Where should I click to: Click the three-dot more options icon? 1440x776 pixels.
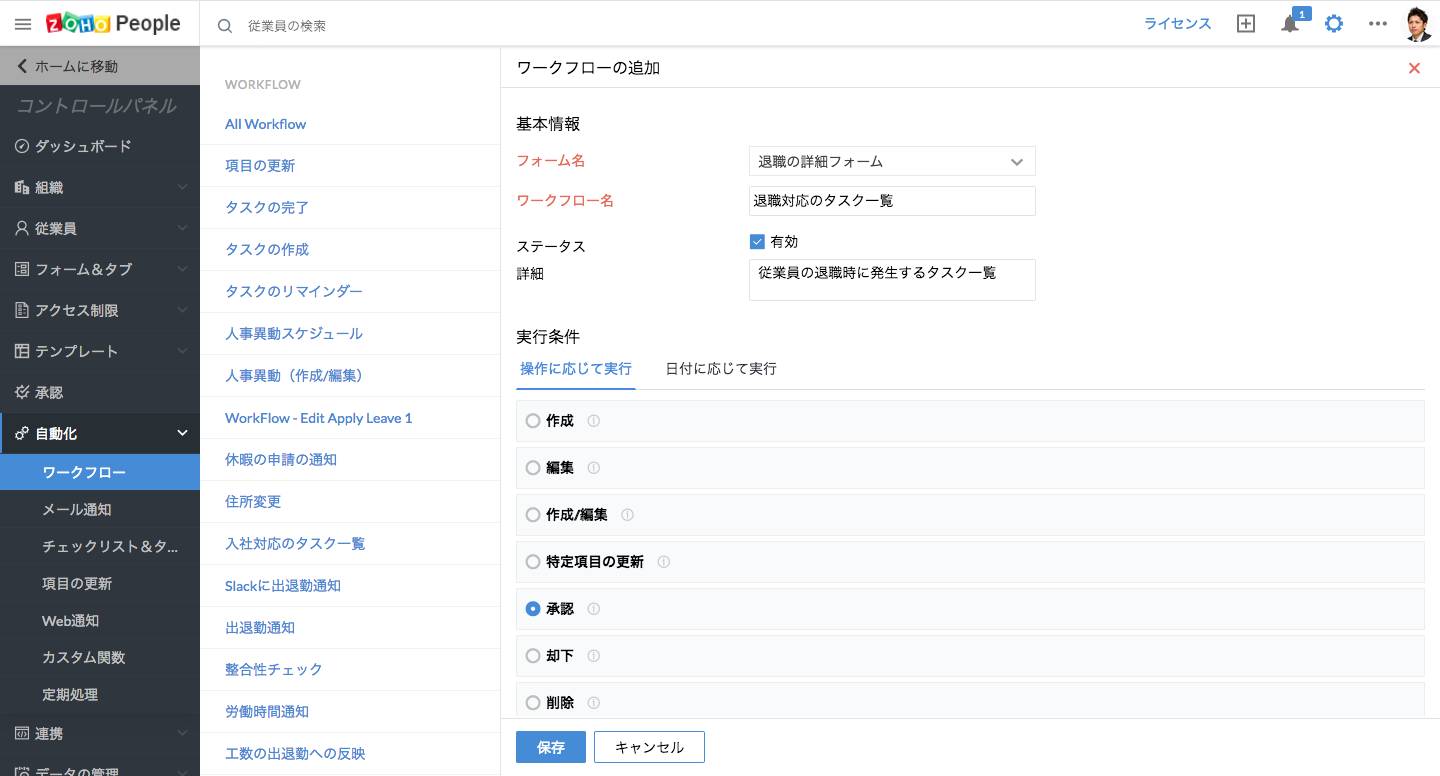(x=1378, y=24)
